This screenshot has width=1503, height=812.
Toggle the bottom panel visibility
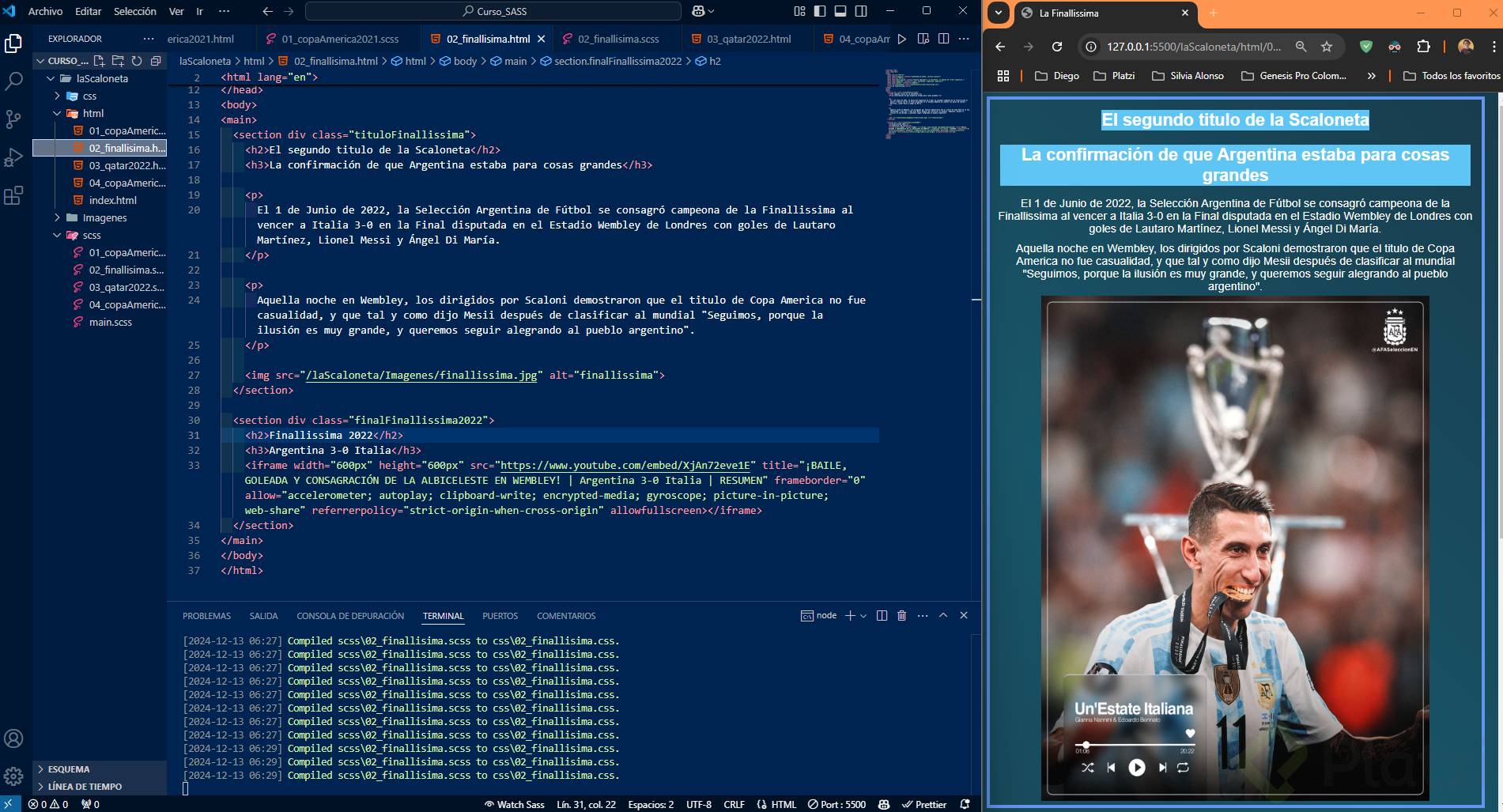coord(840,11)
